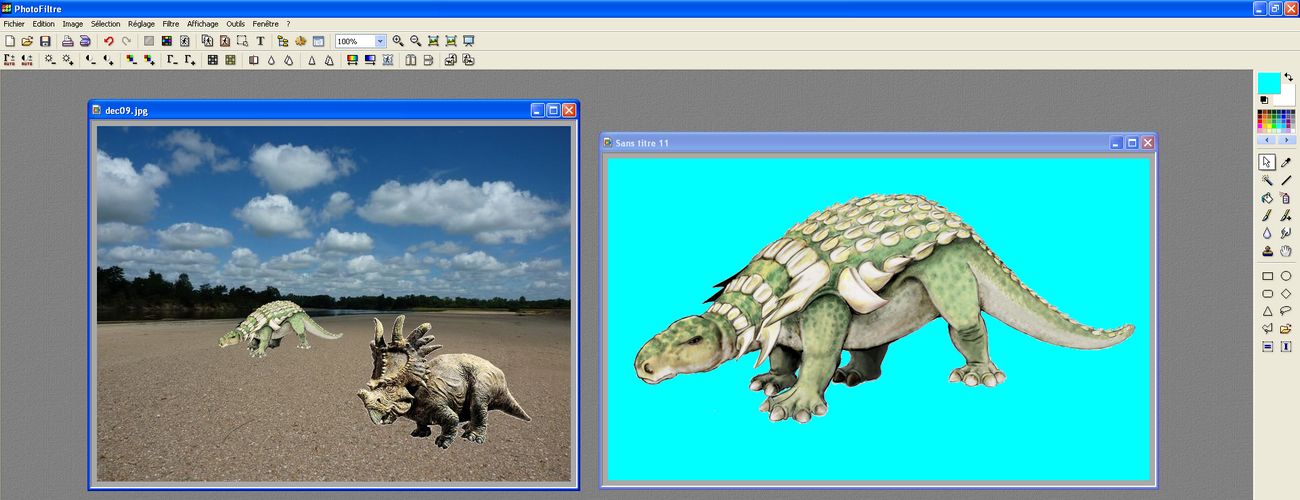The image size is (1300, 500).
Task: Swap foreground and background colors
Action: coord(1288,77)
